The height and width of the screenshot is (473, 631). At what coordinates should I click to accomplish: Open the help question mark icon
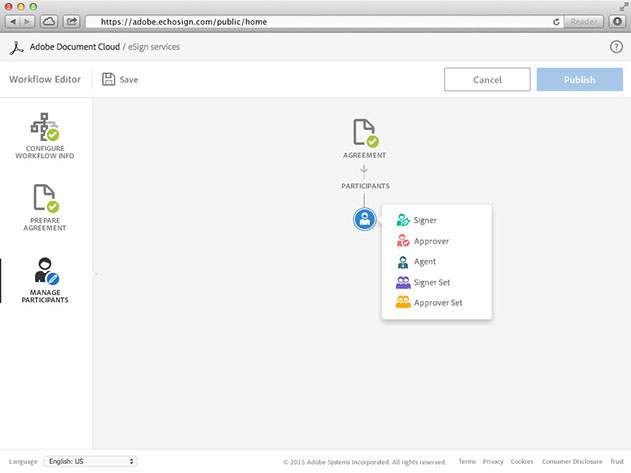pos(616,47)
